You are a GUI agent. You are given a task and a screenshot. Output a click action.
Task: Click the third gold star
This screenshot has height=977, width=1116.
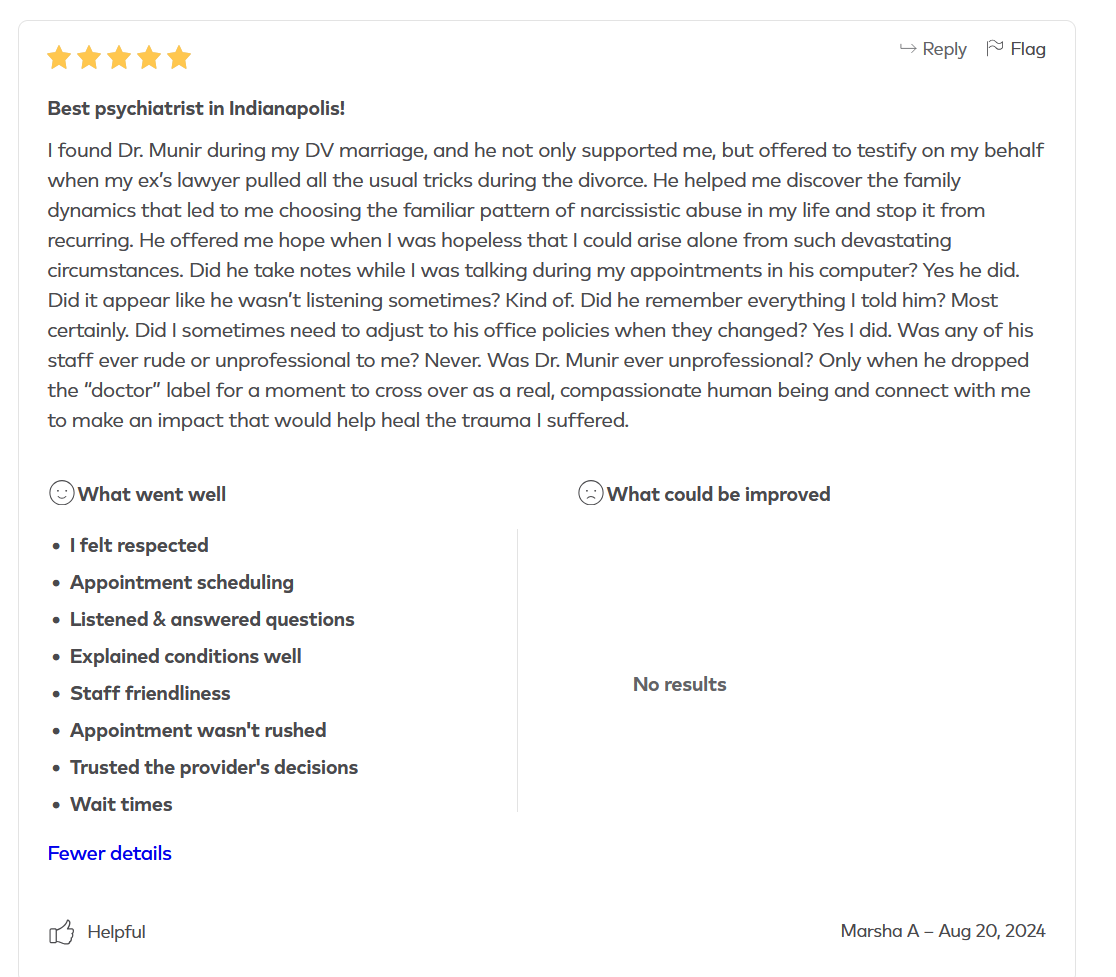(x=119, y=58)
